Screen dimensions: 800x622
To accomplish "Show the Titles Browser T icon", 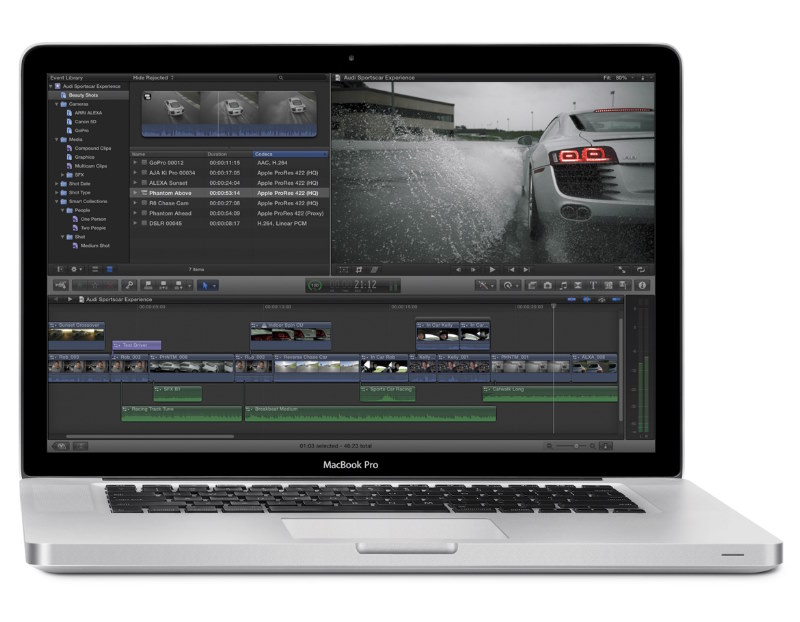I will pos(593,285).
